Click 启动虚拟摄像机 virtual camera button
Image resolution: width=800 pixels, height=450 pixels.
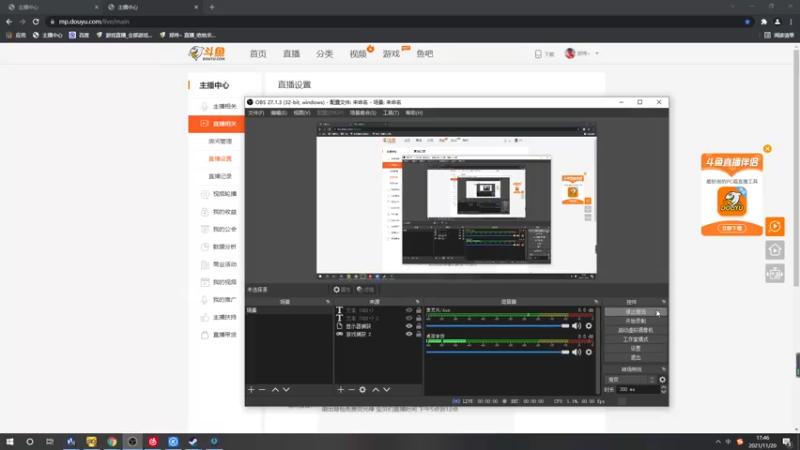pyautogui.click(x=635, y=330)
